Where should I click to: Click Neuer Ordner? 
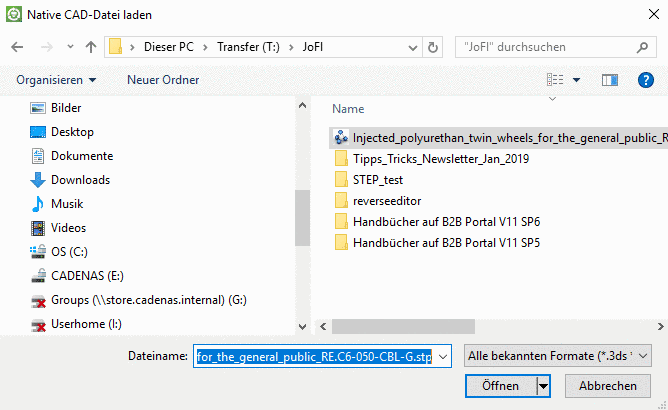(x=163, y=79)
